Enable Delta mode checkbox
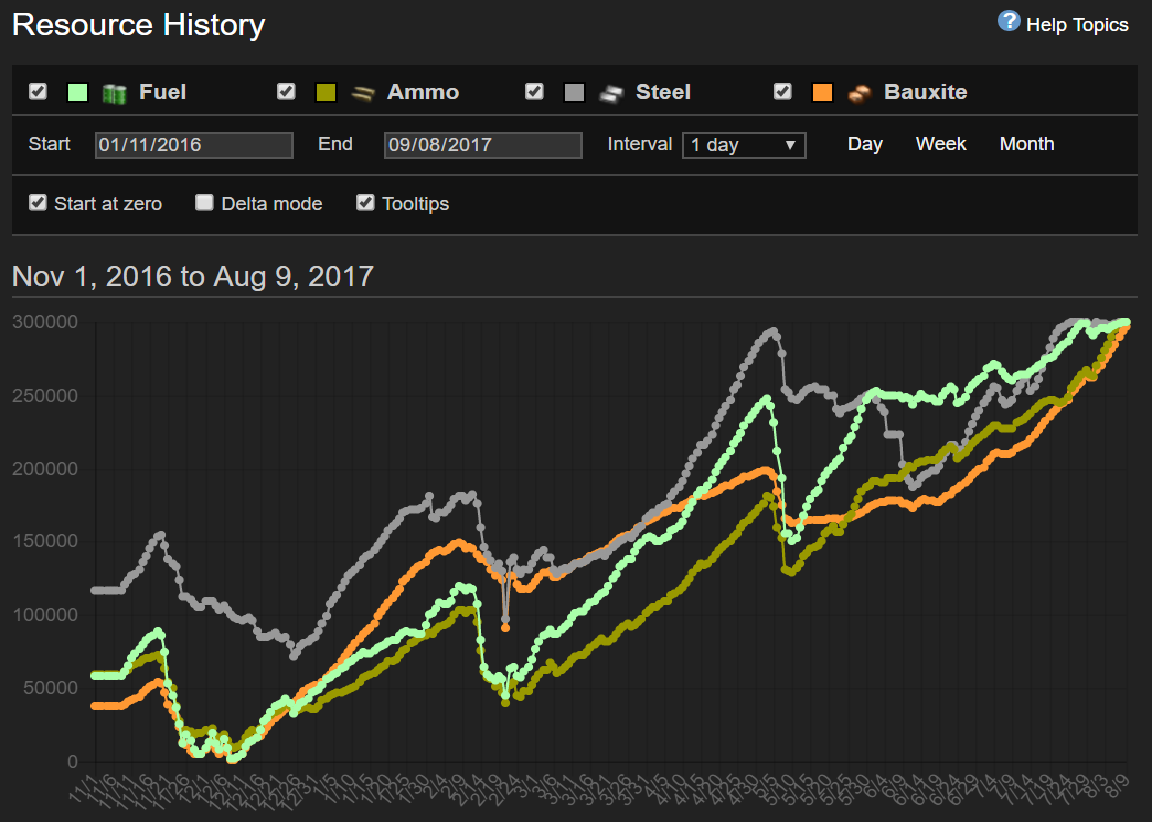 coord(204,203)
